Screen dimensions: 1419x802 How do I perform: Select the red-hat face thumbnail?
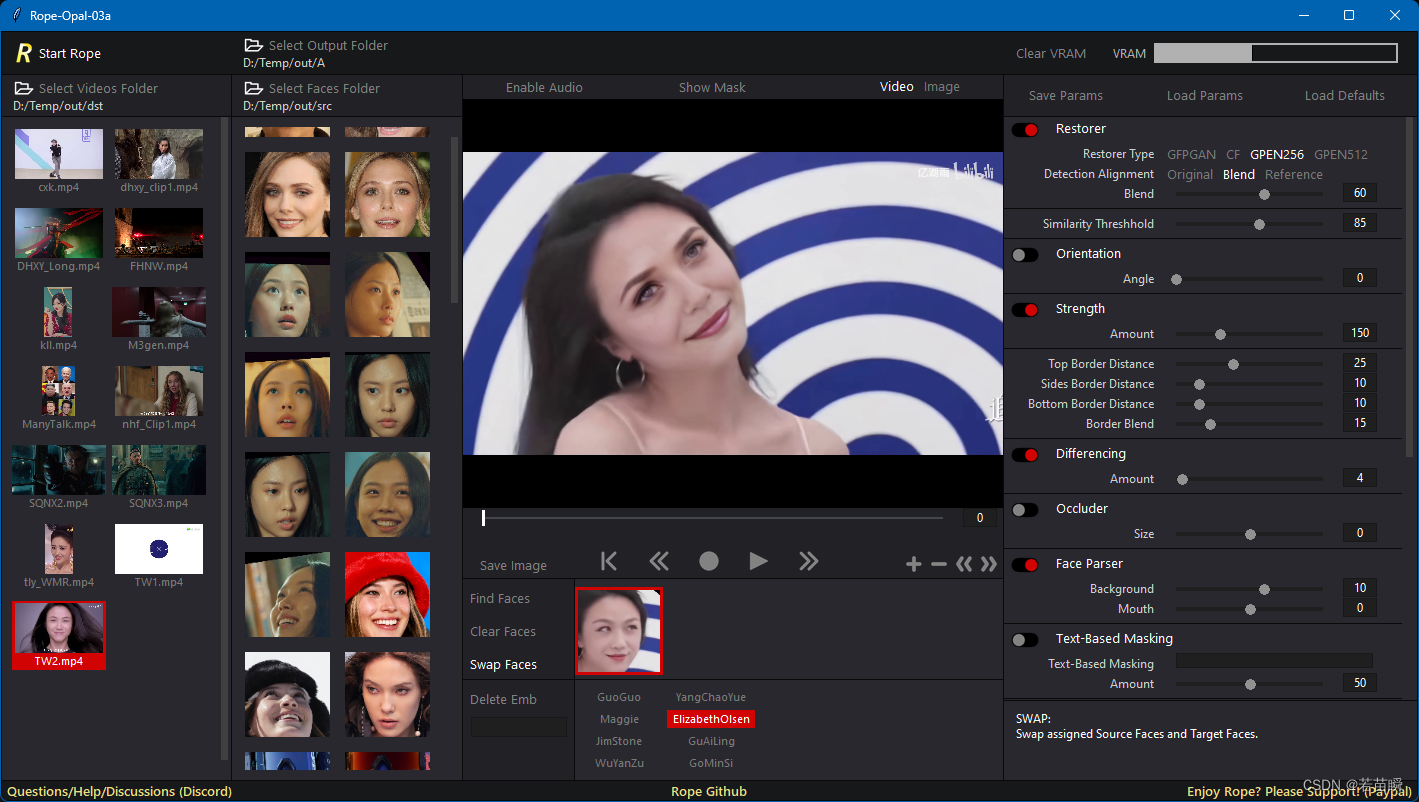387,594
